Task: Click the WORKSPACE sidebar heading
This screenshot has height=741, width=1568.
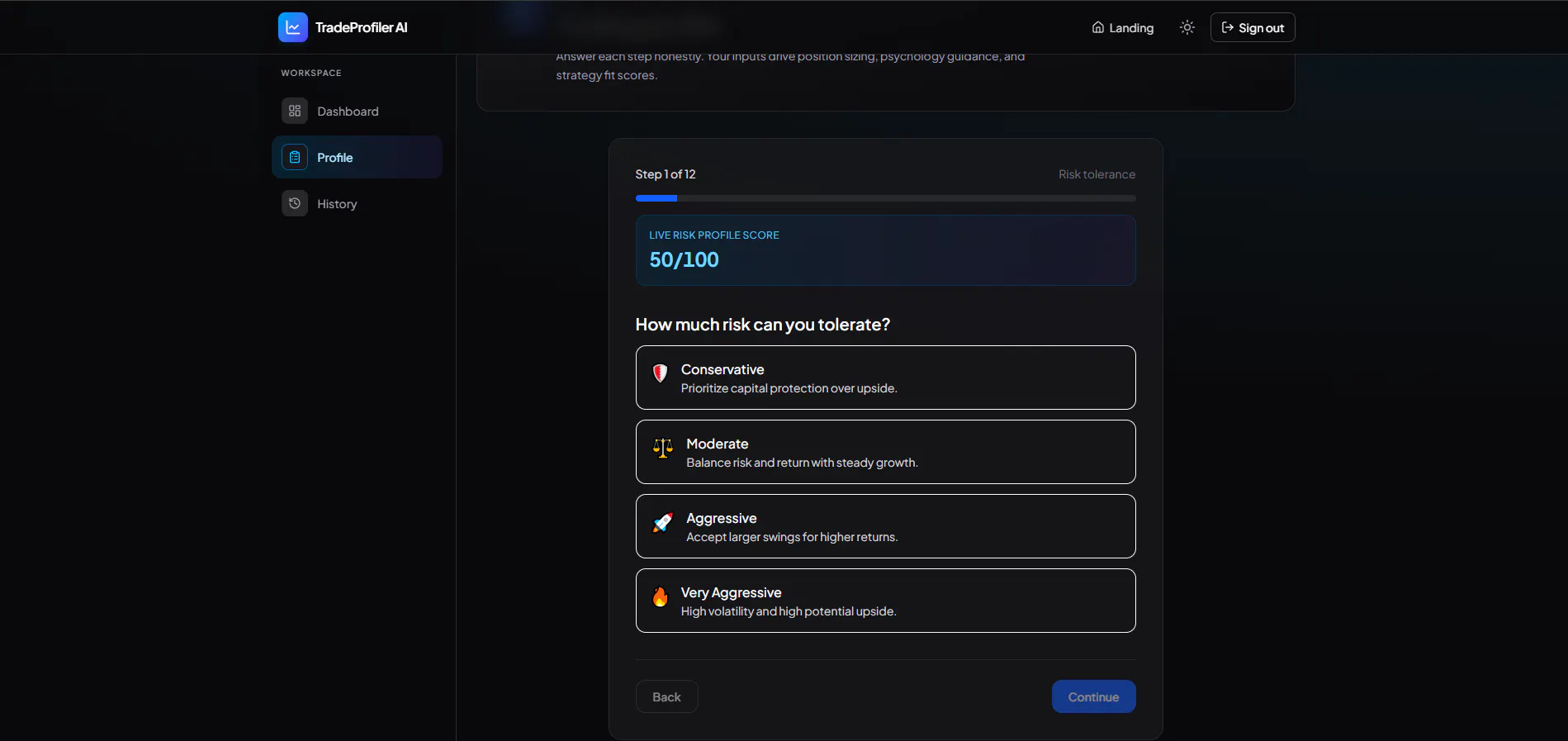Action: click(x=311, y=73)
